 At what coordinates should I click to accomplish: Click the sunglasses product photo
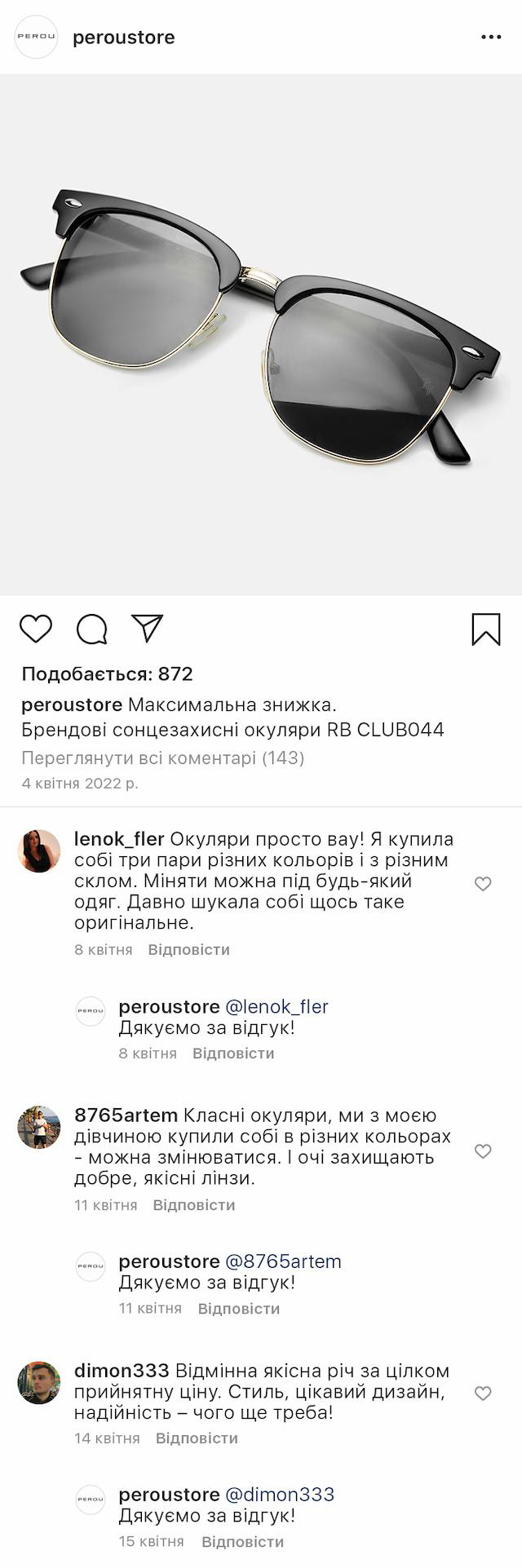(x=261, y=334)
